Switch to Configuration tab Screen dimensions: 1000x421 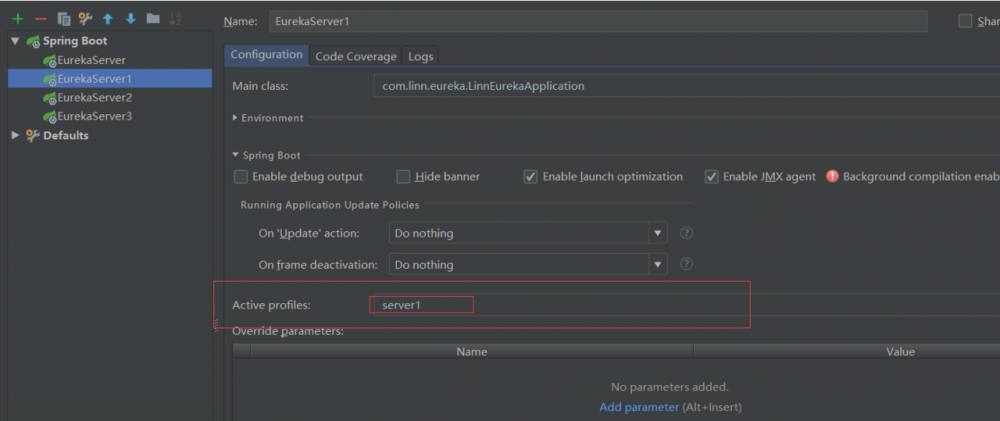tap(267, 55)
